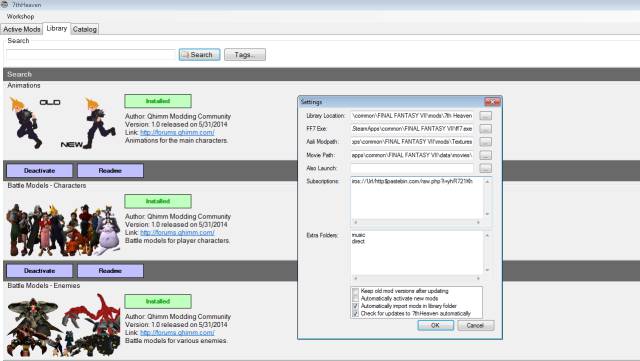Click Installed status of Animations mod

[x=158, y=101]
